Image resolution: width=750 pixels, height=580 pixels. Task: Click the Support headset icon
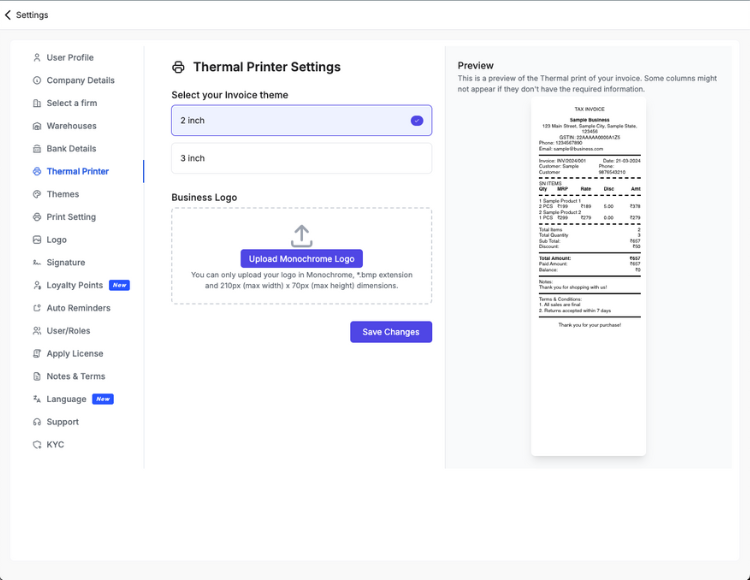tap(37, 422)
